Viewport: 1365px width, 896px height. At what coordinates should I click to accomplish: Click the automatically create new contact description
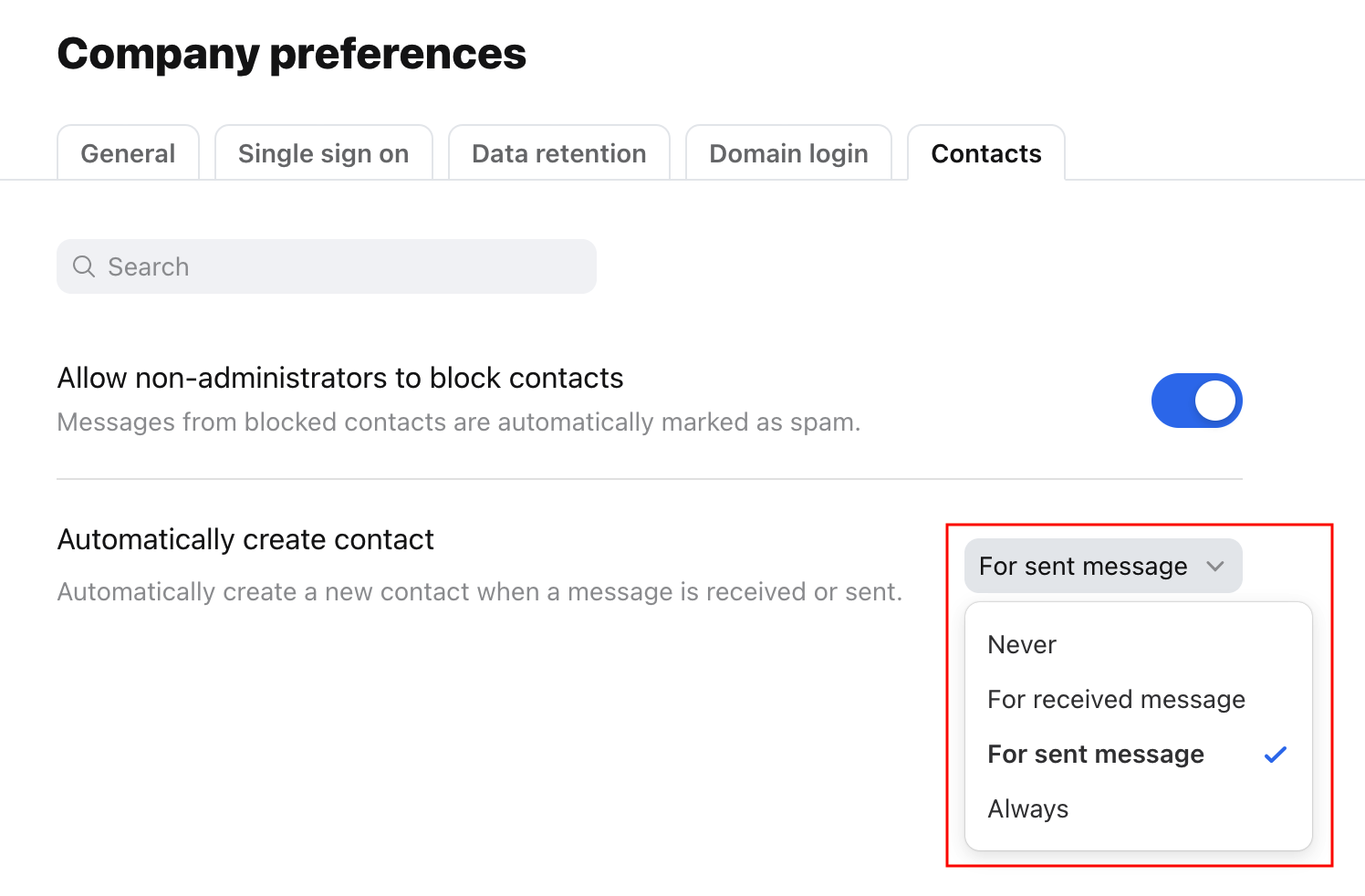click(480, 592)
